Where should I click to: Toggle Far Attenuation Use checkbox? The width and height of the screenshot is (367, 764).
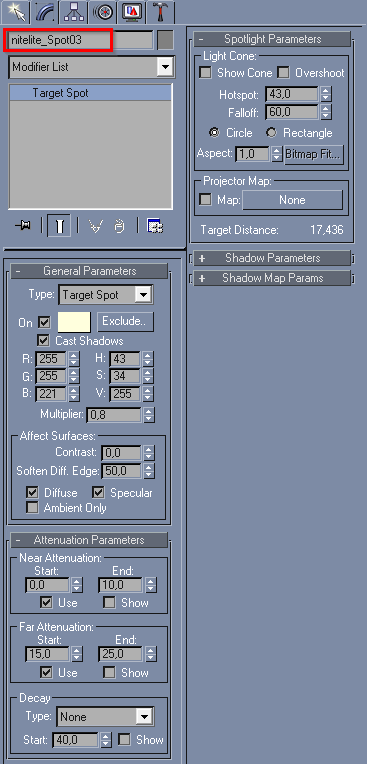[46, 672]
